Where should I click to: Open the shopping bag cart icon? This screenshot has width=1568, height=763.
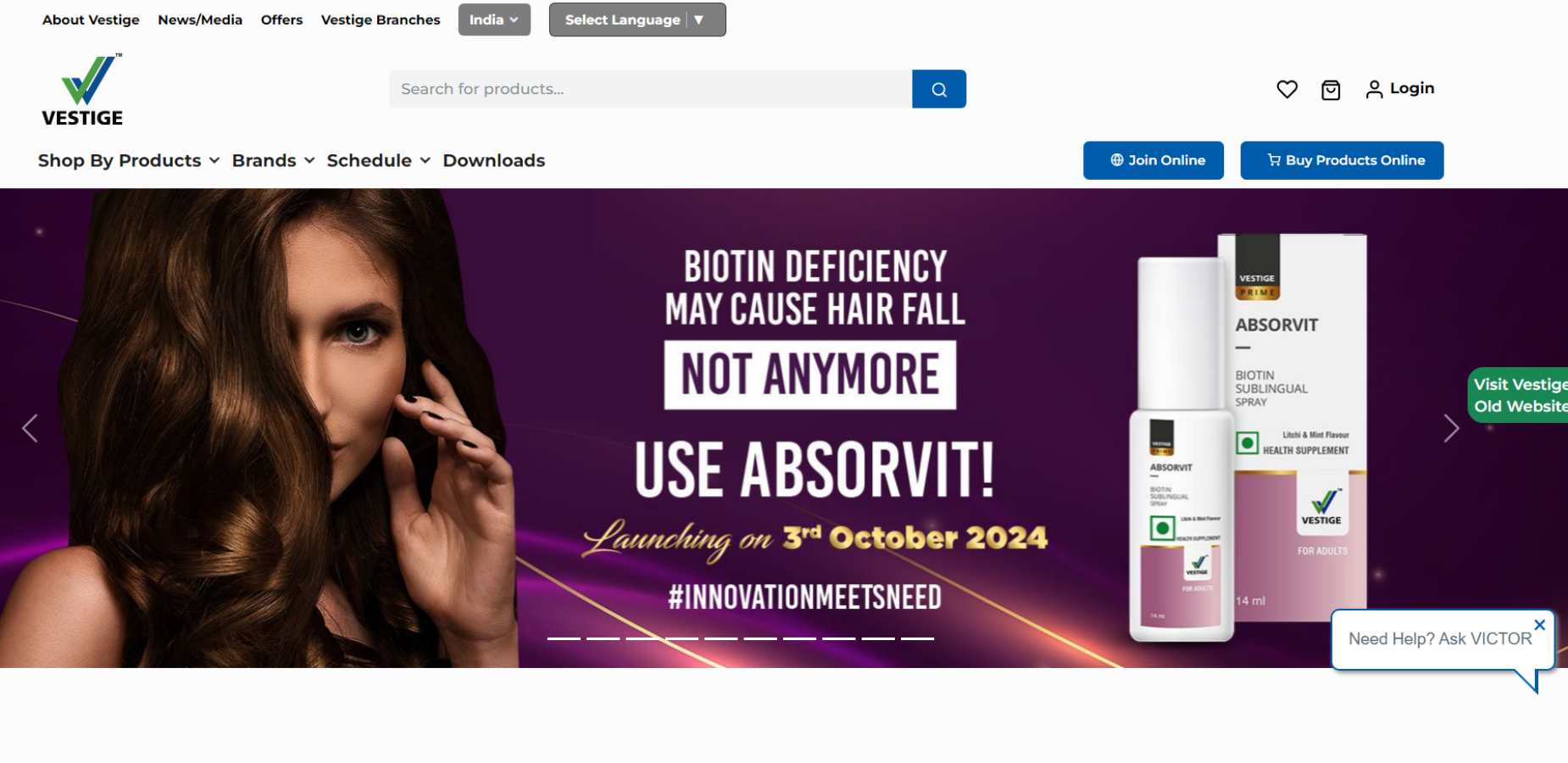(1331, 90)
